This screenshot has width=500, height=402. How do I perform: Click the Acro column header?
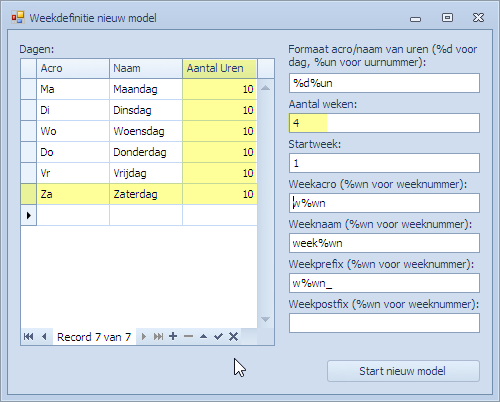[x=73, y=68]
